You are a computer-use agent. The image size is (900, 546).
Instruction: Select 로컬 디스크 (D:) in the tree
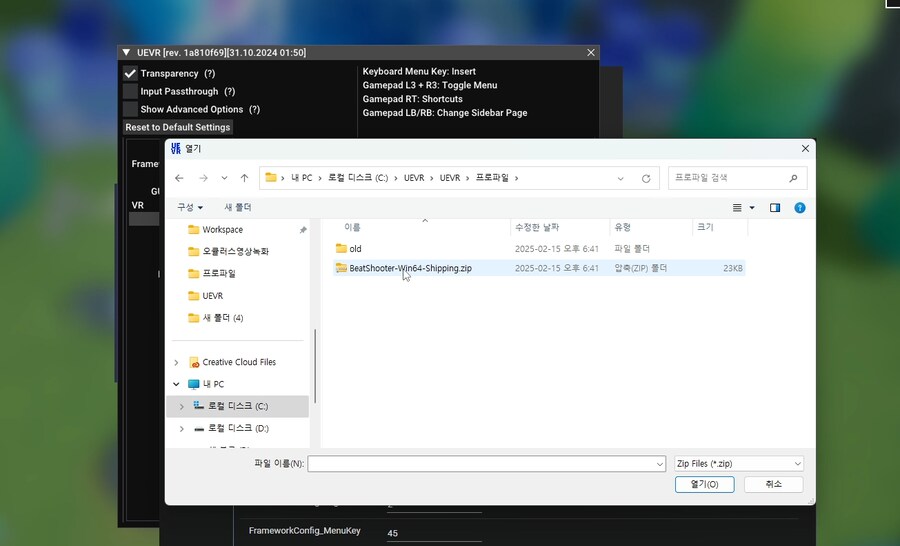tap(238, 428)
